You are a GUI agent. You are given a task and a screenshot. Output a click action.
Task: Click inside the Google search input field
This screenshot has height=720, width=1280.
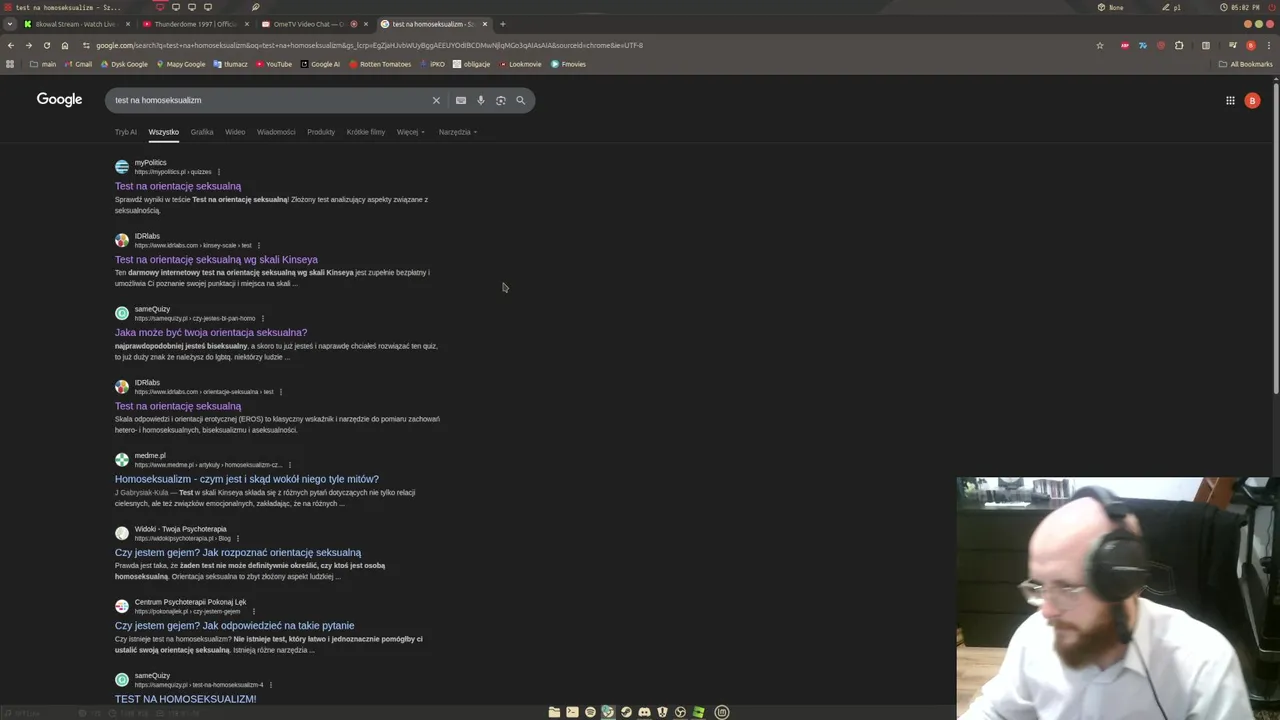tap(270, 100)
